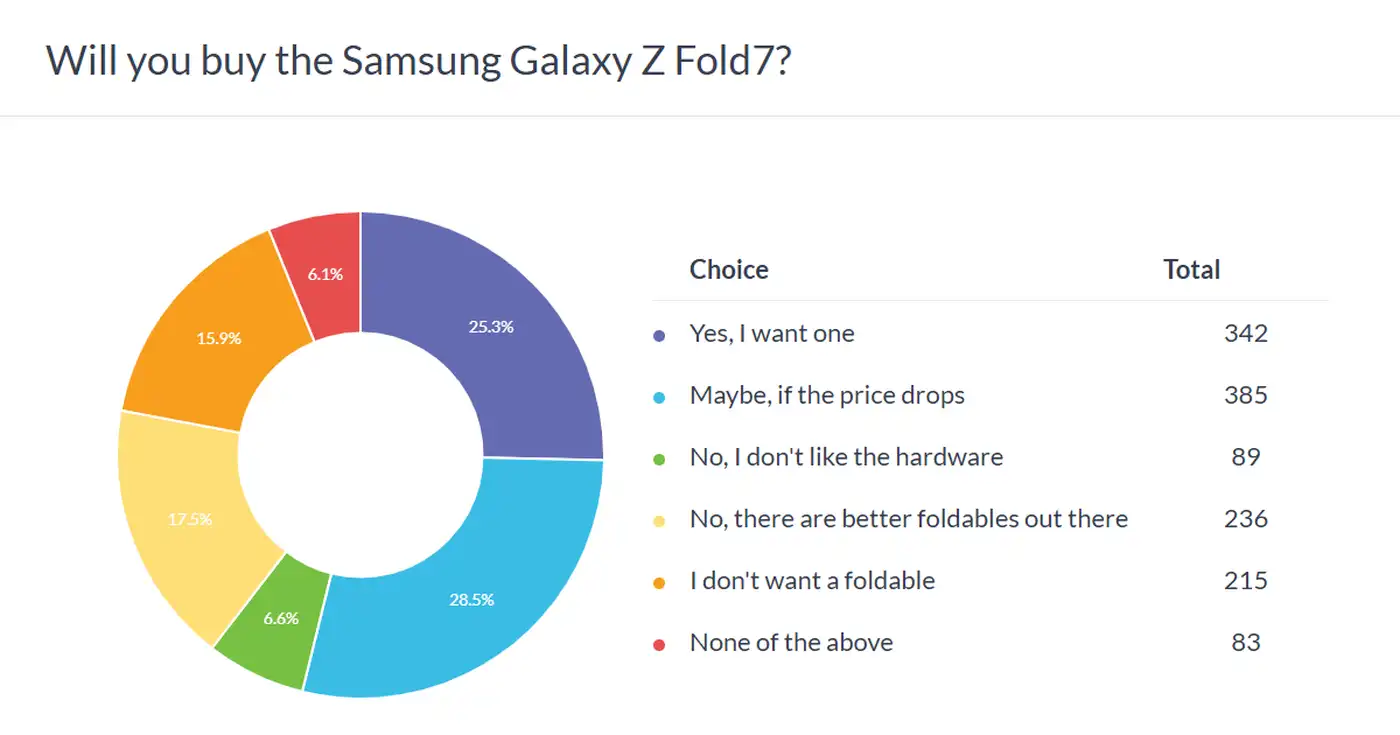Select the orange legend dot
The width and height of the screenshot is (1400, 735).
tap(659, 583)
